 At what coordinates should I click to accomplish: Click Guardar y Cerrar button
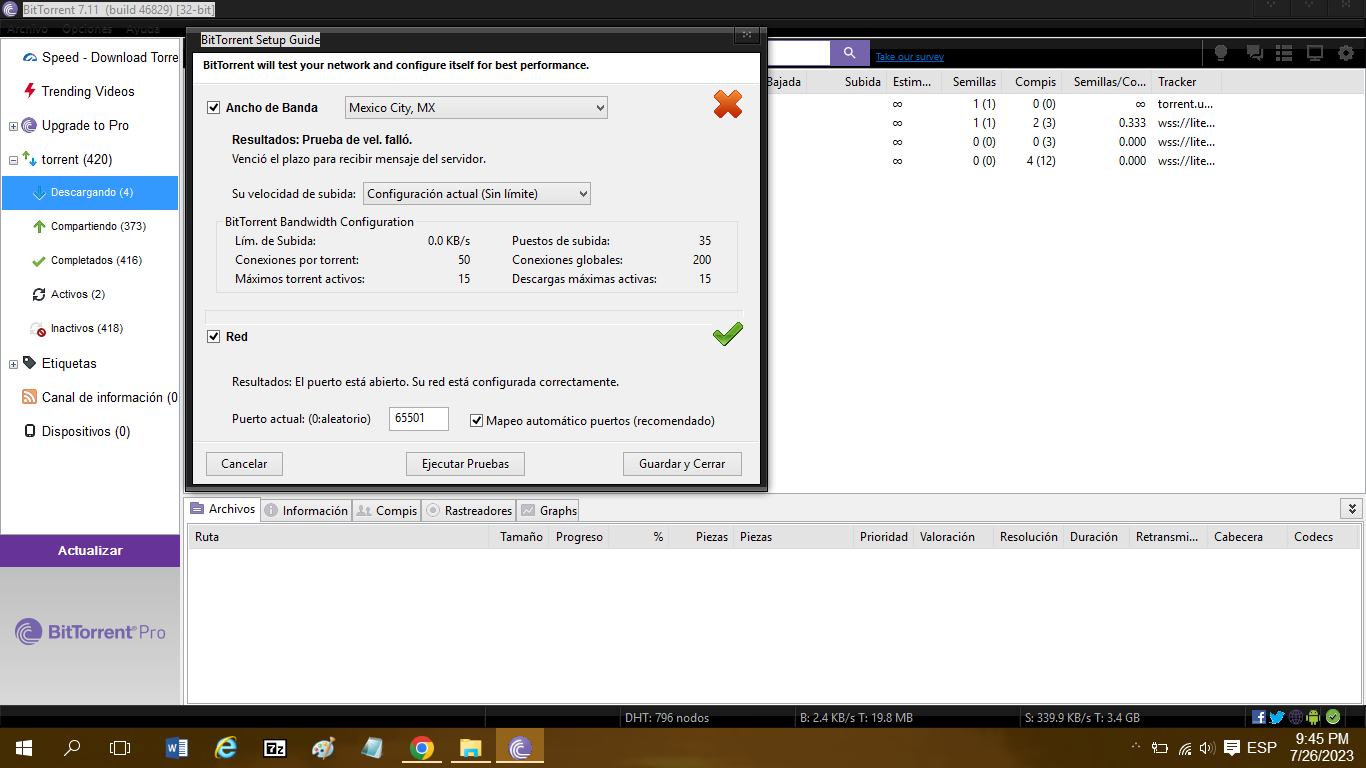pos(682,464)
